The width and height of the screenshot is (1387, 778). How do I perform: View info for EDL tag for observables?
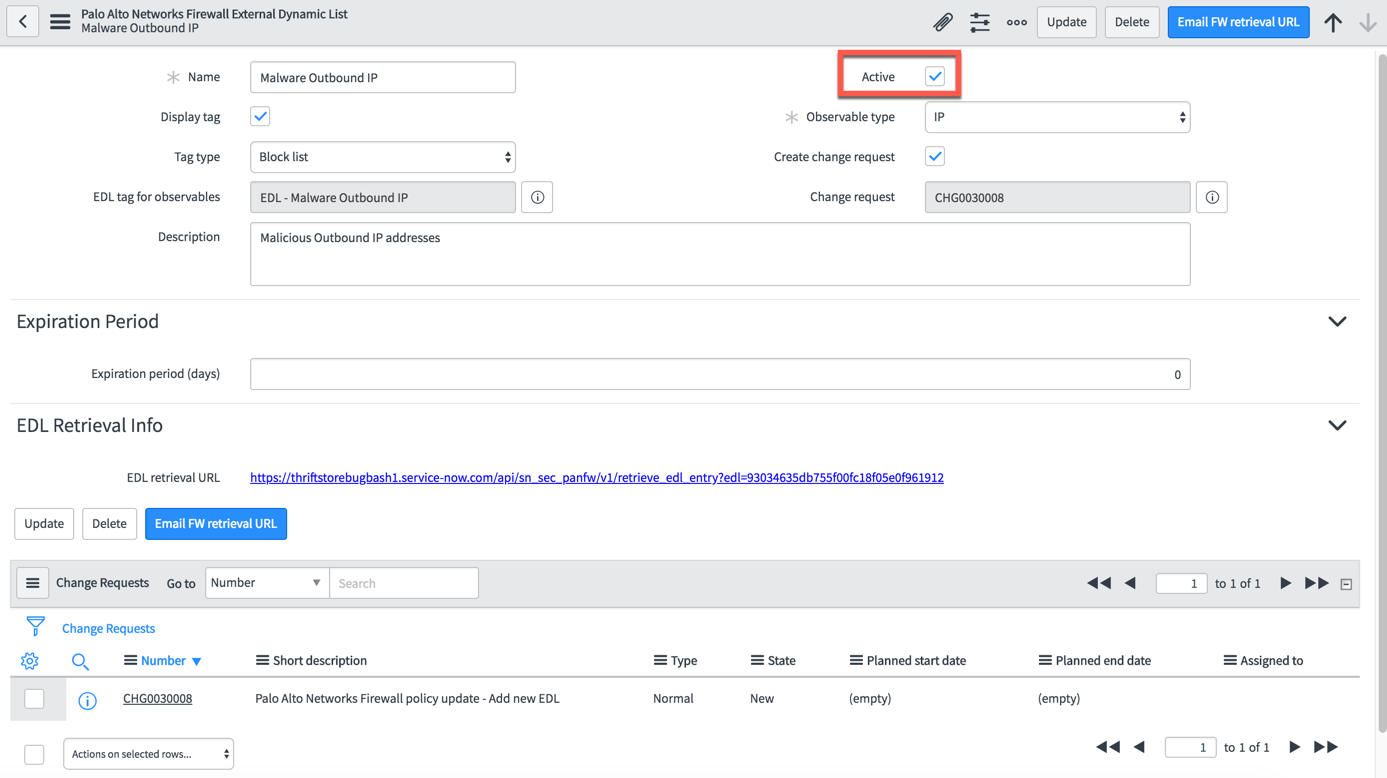pyautogui.click(x=537, y=197)
